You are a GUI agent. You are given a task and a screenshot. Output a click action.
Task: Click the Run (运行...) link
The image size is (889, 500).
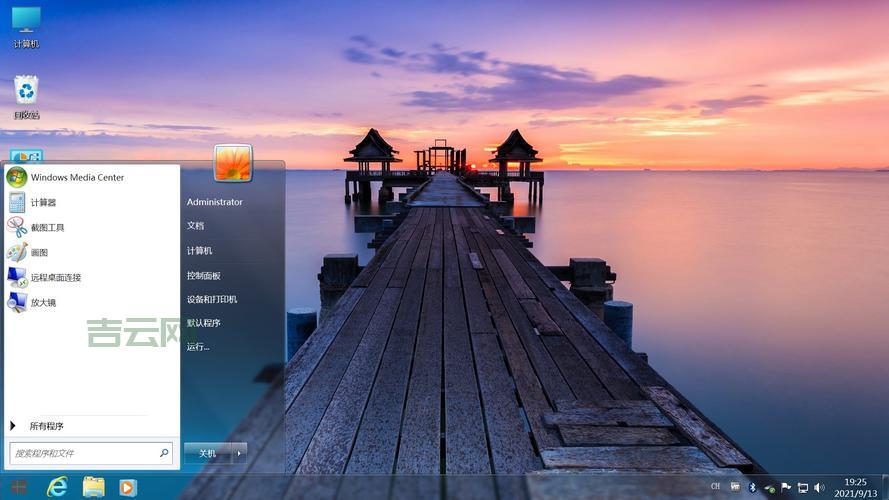(198, 347)
